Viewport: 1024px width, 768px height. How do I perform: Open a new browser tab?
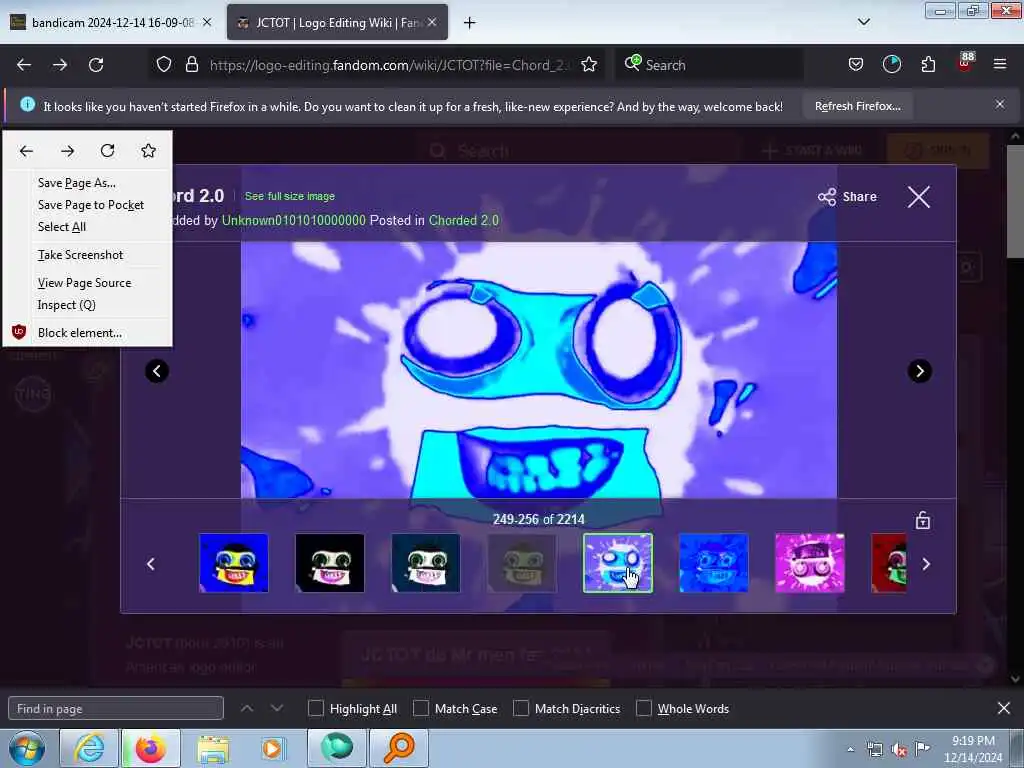pyautogui.click(x=469, y=23)
